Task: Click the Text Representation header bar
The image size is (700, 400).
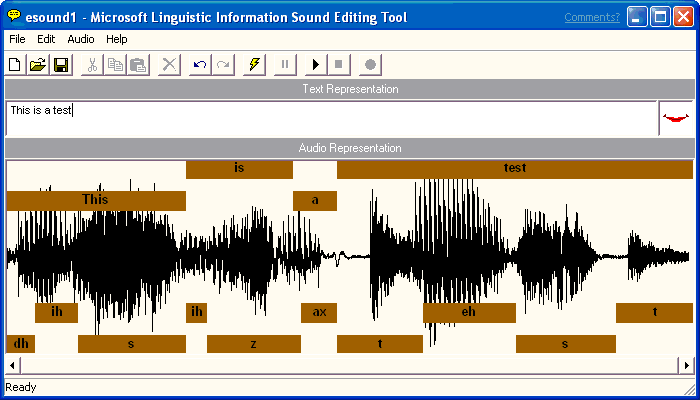Action: tap(350, 89)
